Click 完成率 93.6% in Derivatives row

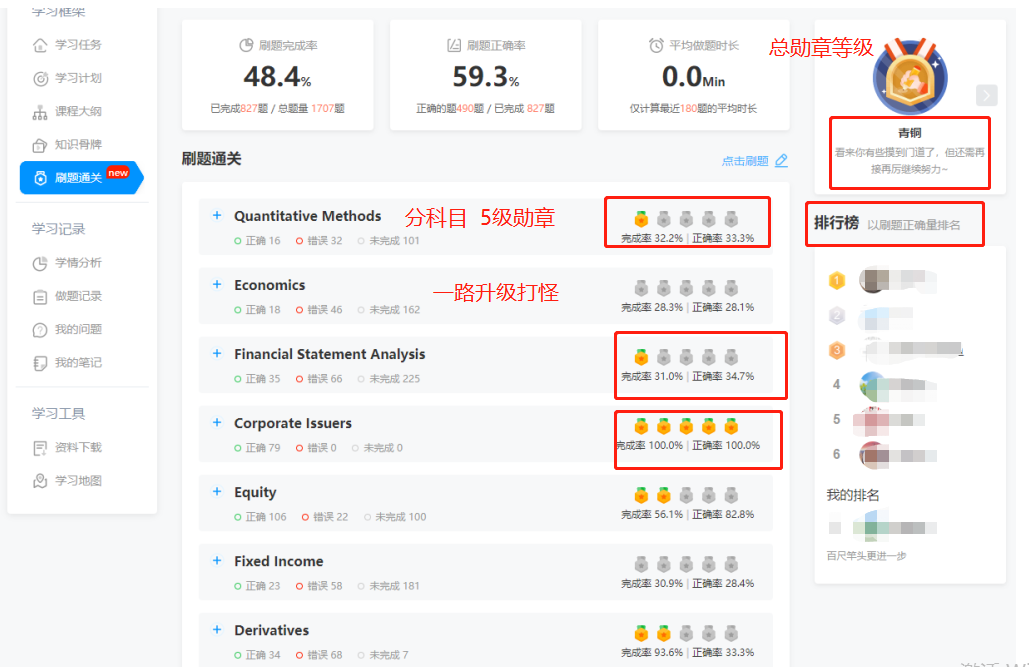click(652, 653)
